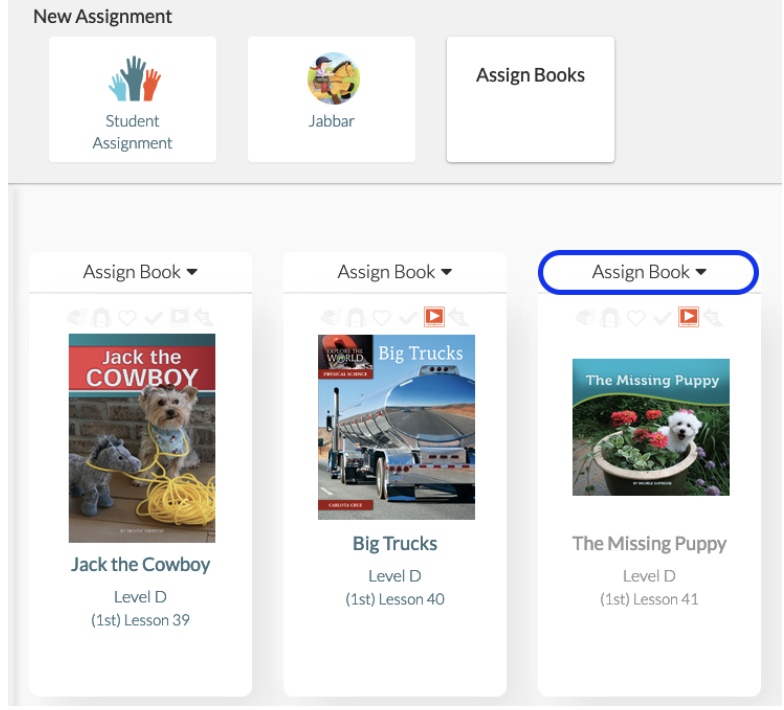Image resolution: width=784 pixels, height=710 pixels.
Task: Click the raised hands Student Assignment icon
Action: (134, 78)
